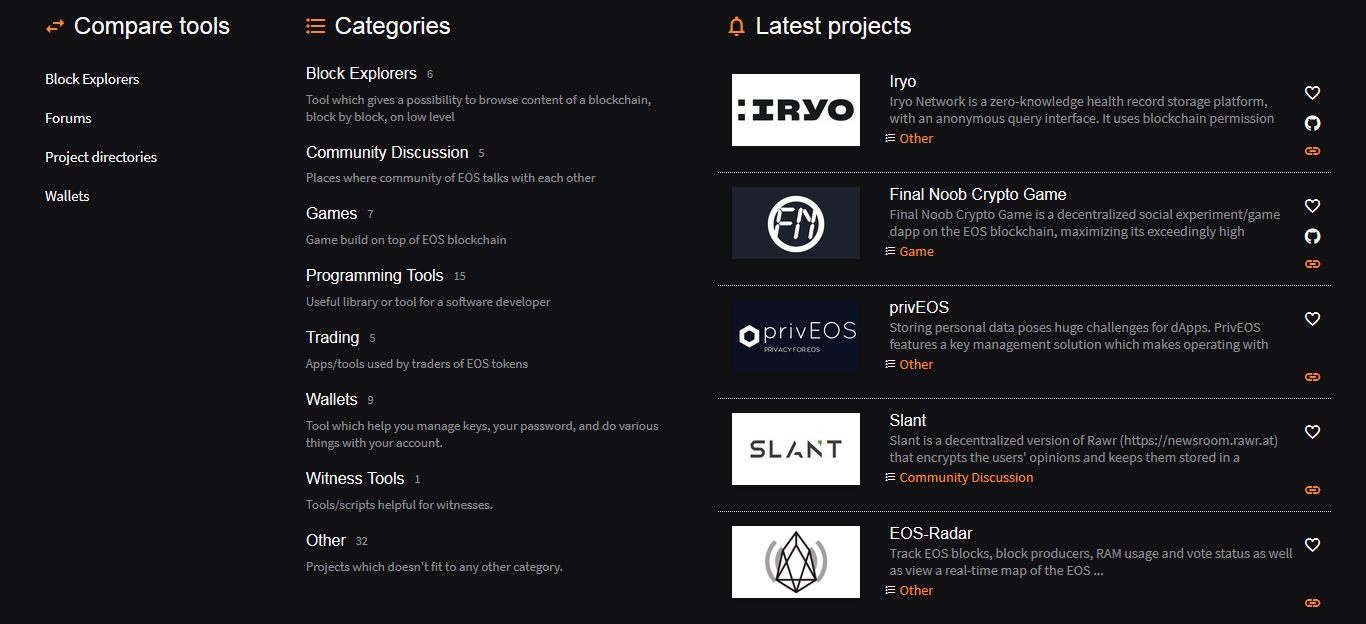
Task: Click Other tag under privEOS
Action: [x=916, y=365]
